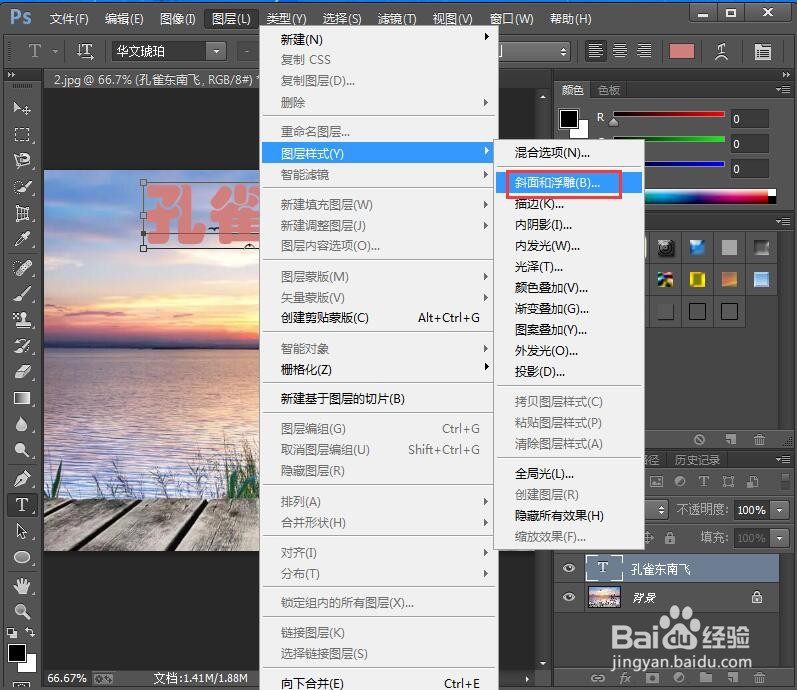The width and height of the screenshot is (797, 690).
Task: Choose 斜面和浮雕(B)... from submenu
Action: click(568, 183)
